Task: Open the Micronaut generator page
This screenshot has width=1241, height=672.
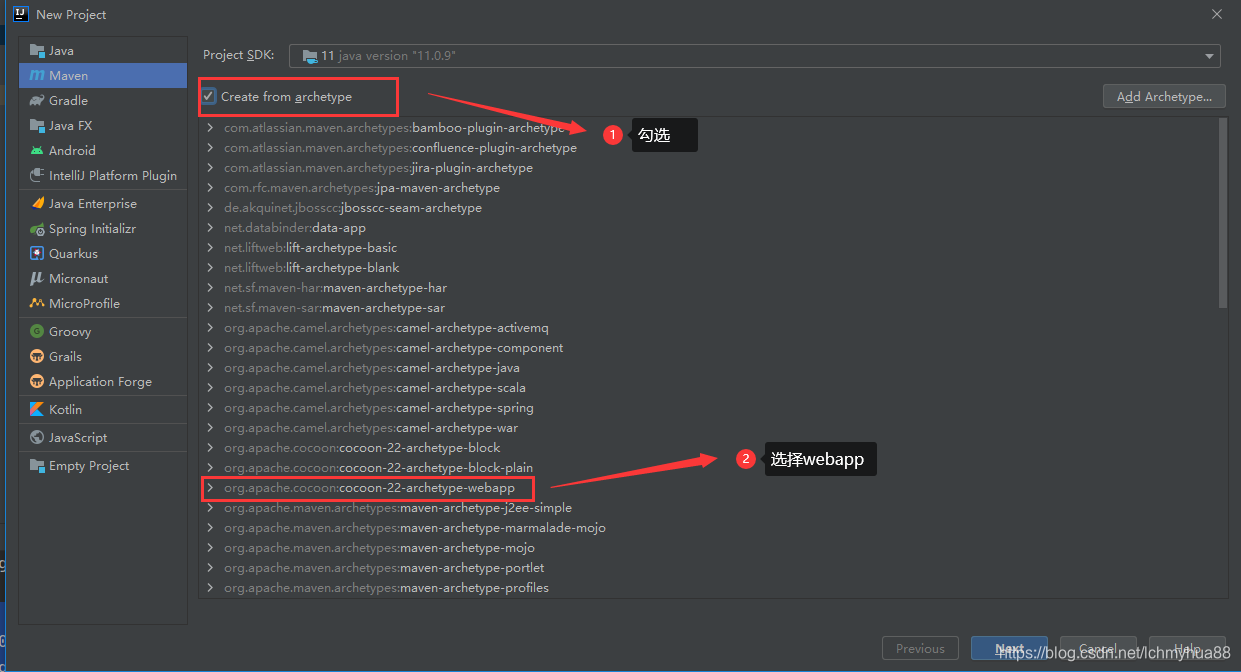Action: click(x=75, y=278)
